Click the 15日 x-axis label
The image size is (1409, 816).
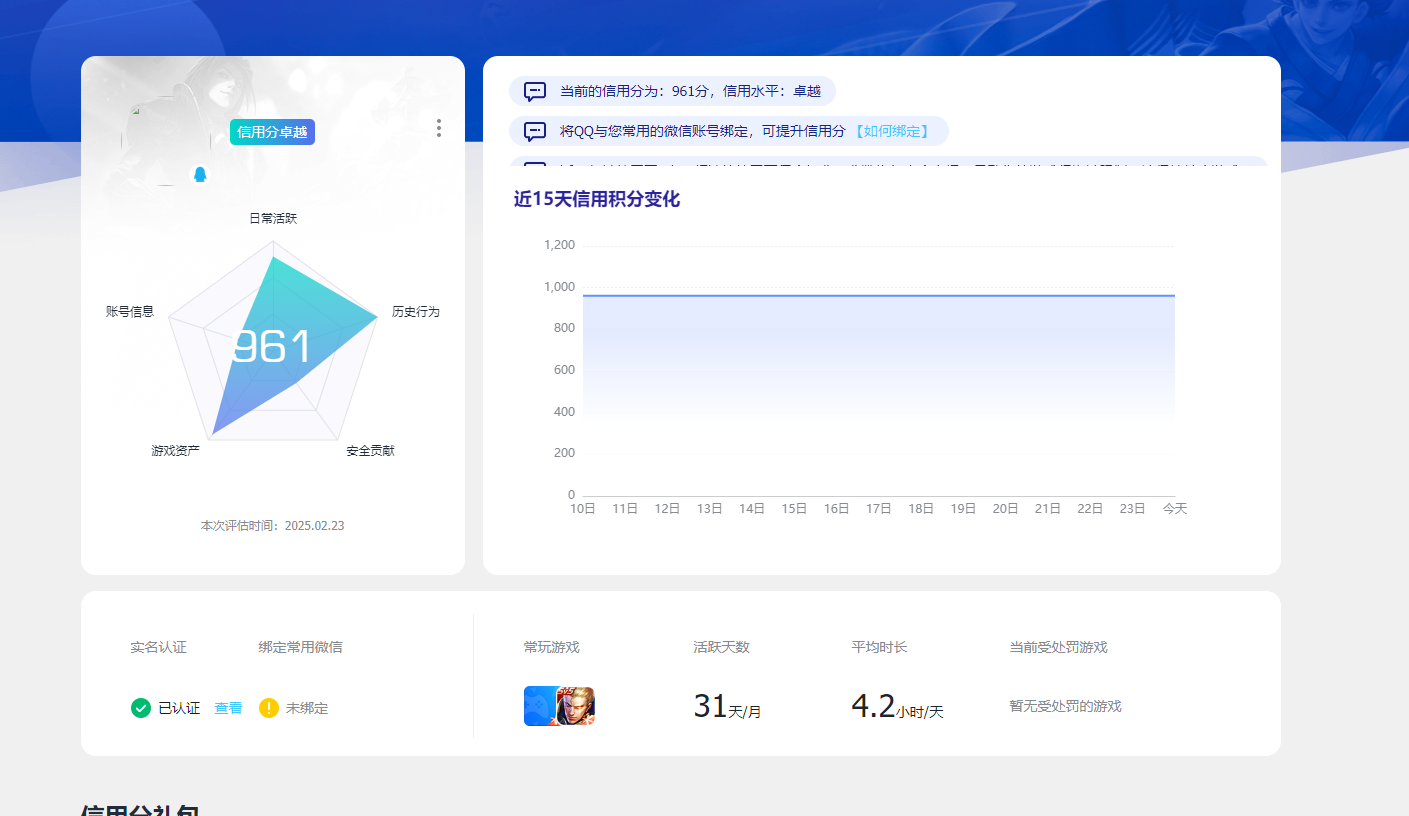(x=794, y=509)
